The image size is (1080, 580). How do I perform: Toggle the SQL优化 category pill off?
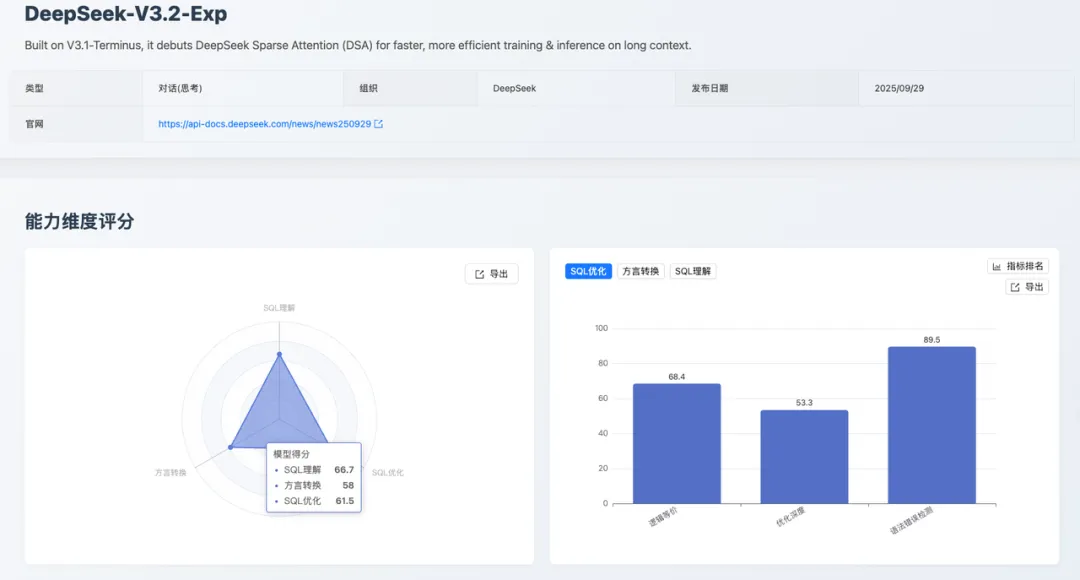[588, 270]
